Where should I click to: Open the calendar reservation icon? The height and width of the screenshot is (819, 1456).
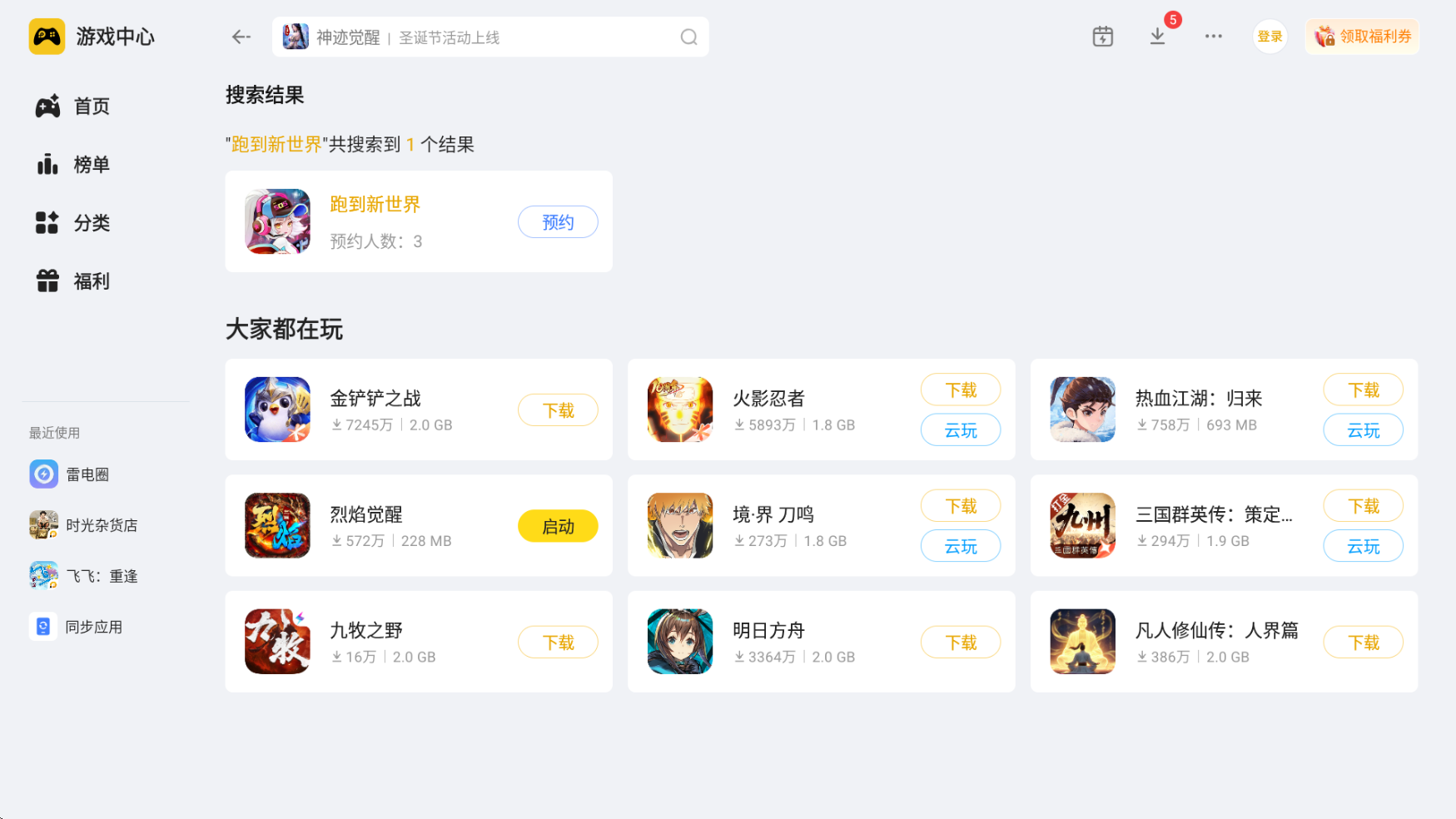point(1102,37)
